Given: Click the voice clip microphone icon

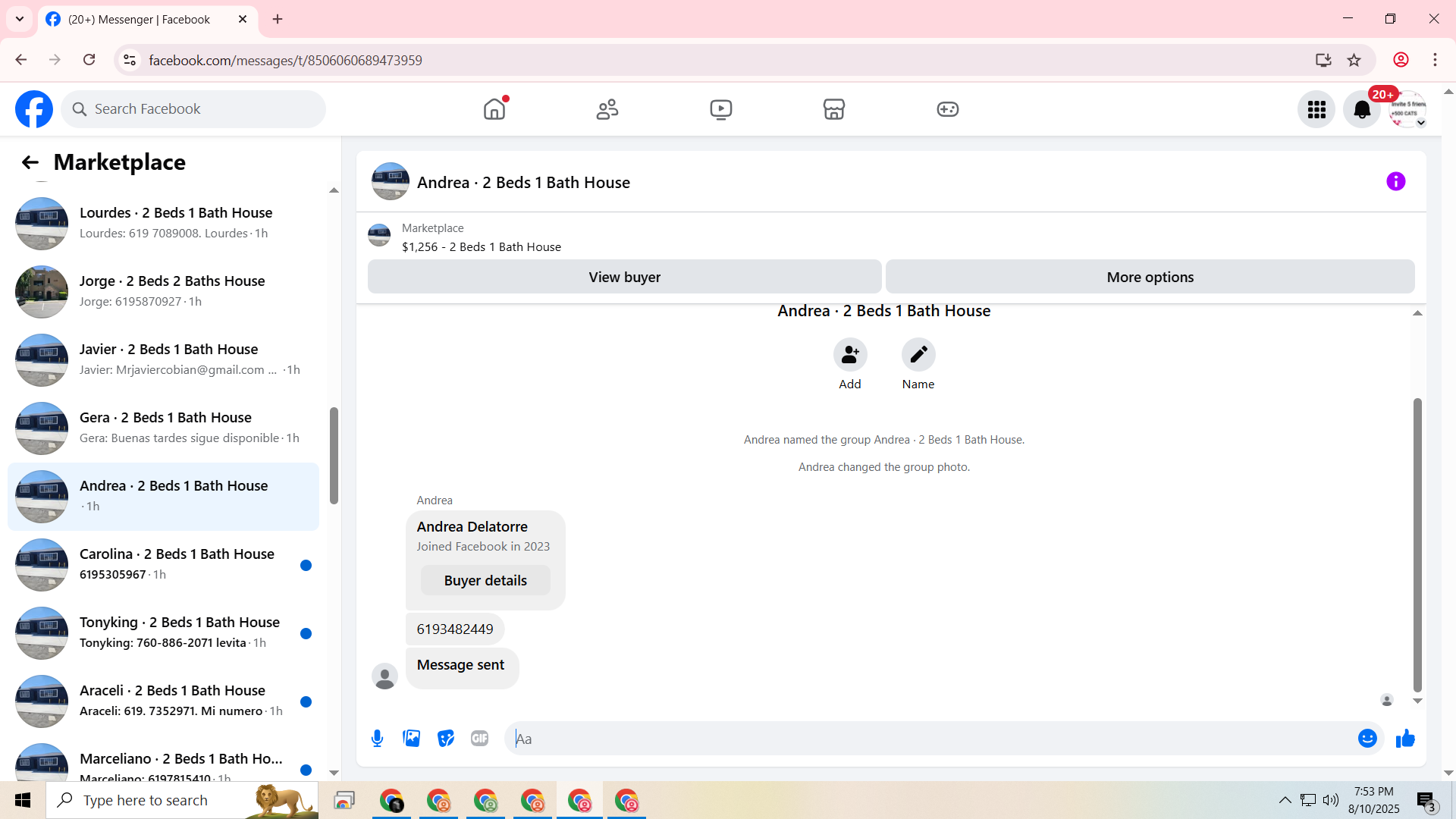Looking at the screenshot, I should click(377, 739).
